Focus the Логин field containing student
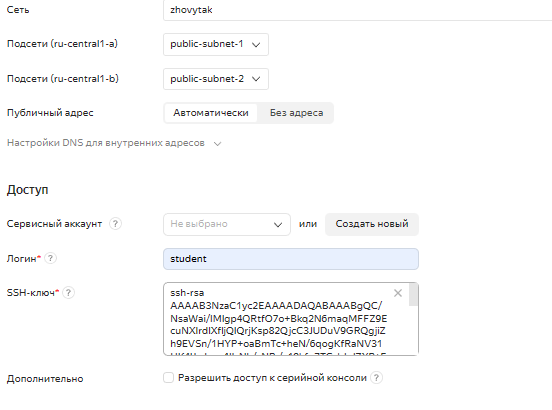The width and height of the screenshot is (552, 410). (291, 259)
